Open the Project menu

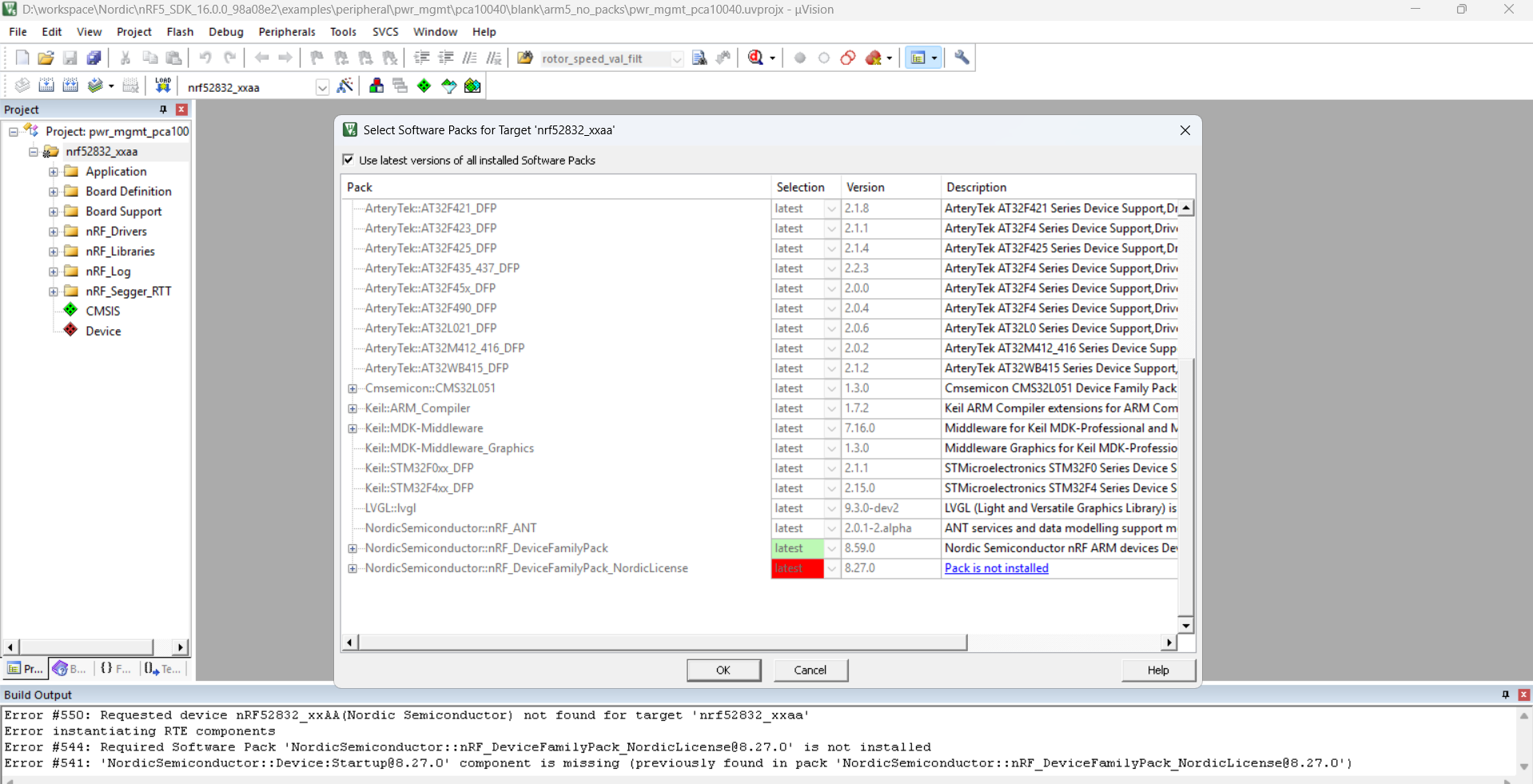(x=134, y=32)
